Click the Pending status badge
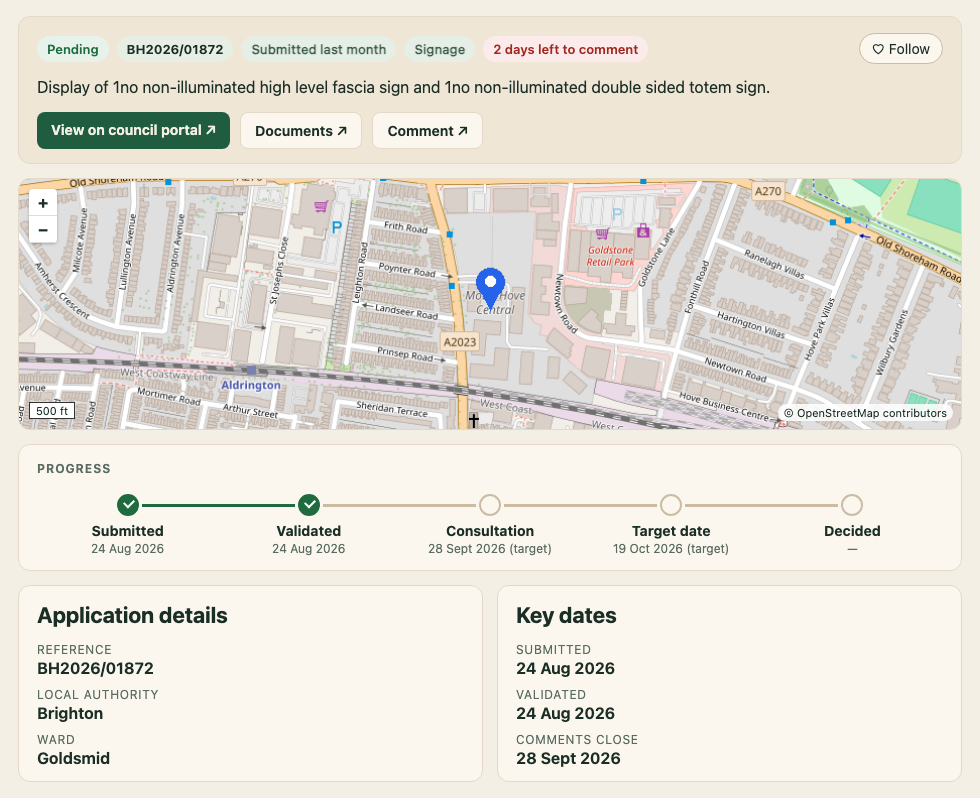 point(73,49)
